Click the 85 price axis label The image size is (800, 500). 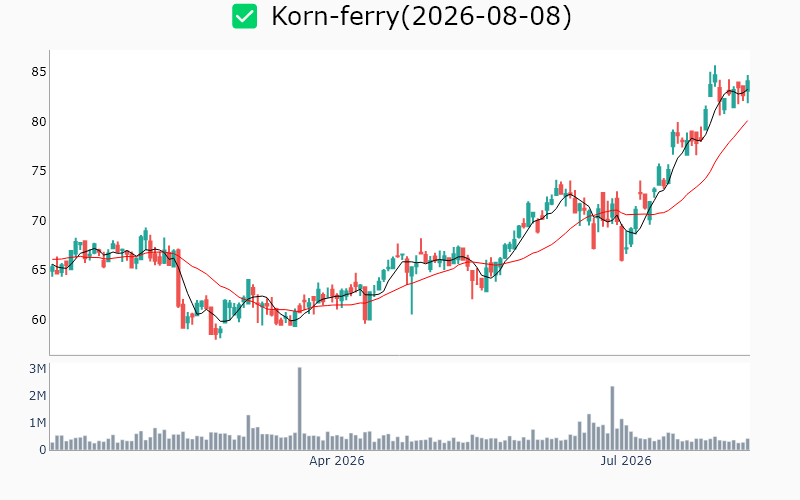39,72
